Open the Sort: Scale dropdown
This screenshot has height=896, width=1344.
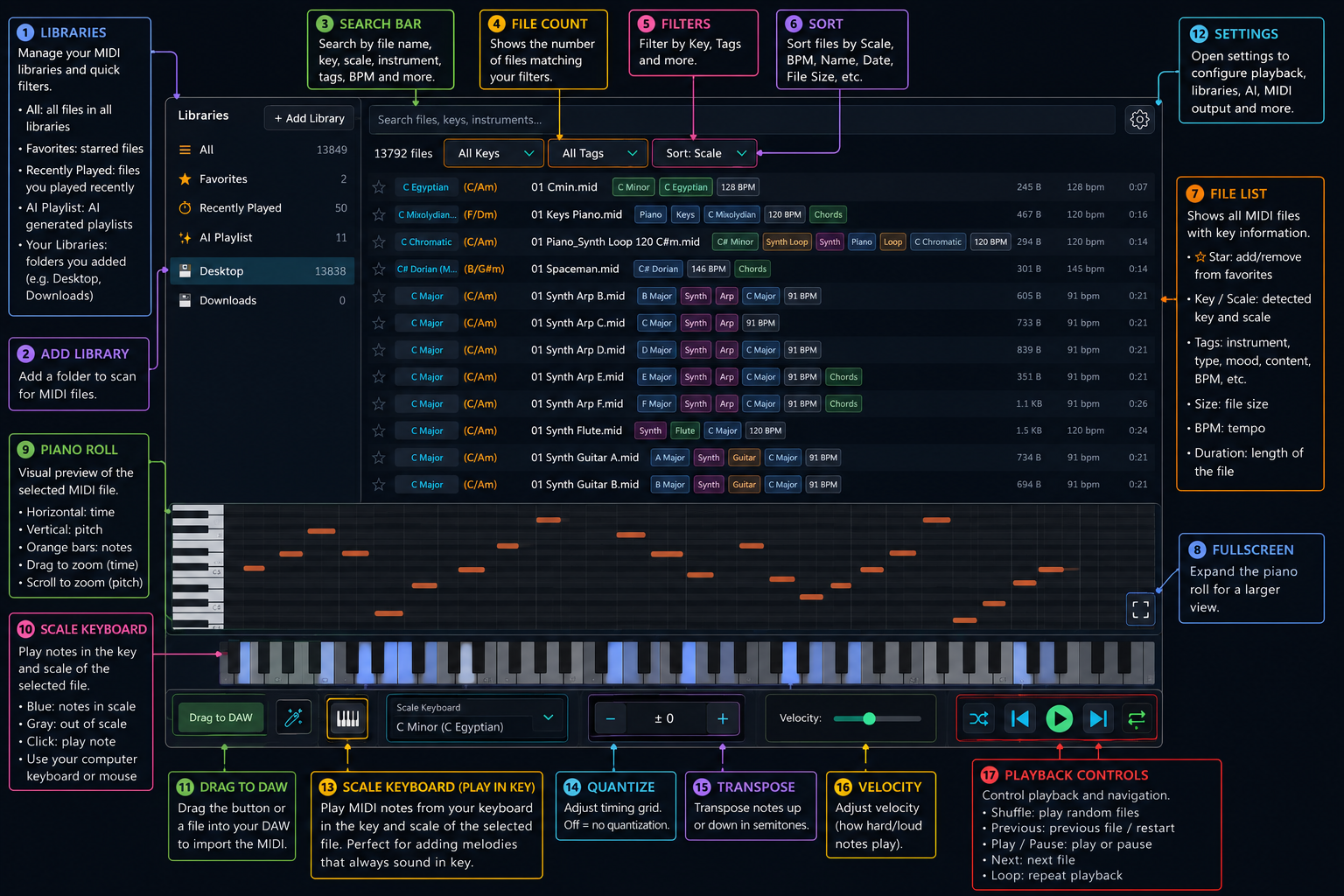pos(704,153)
